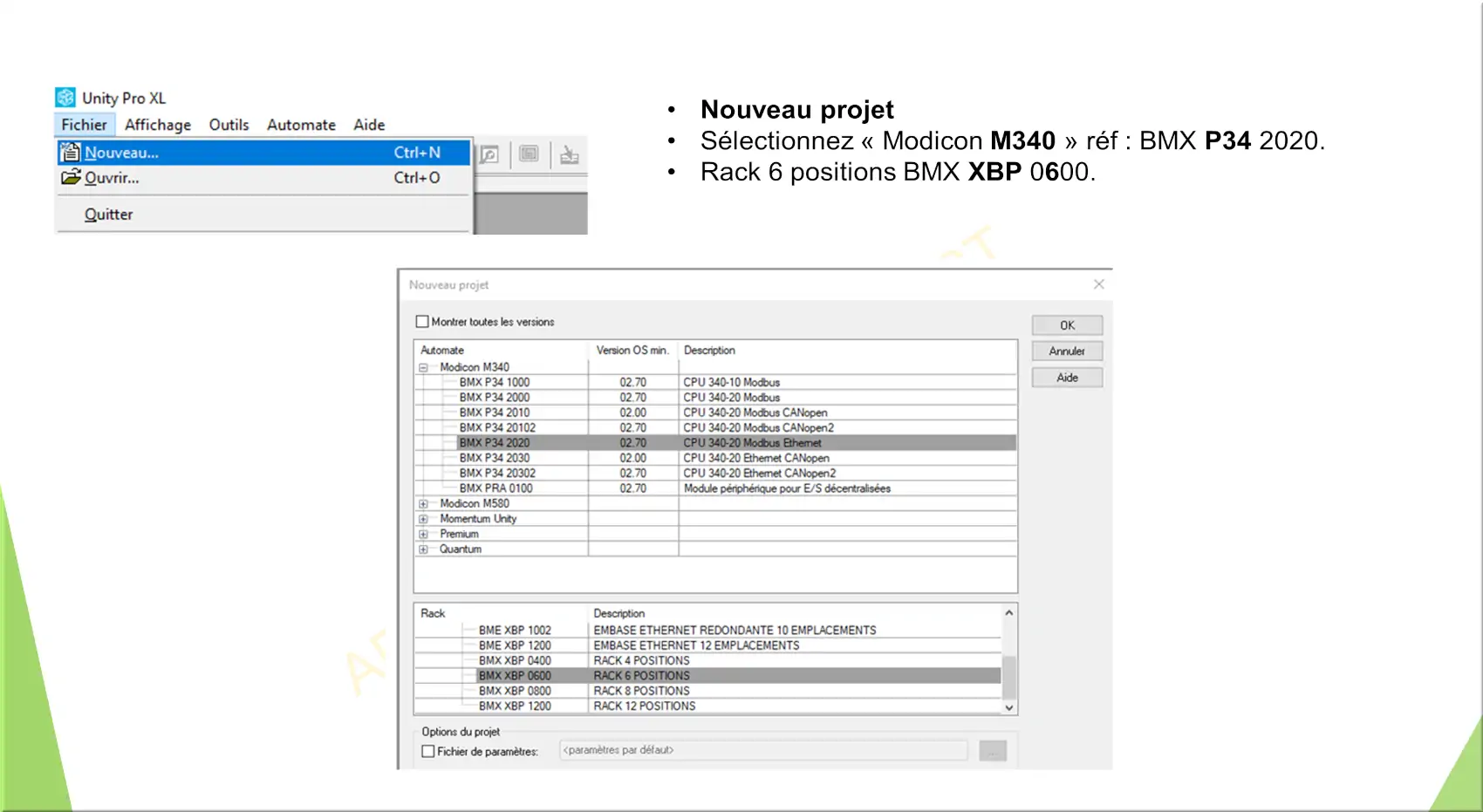
Task: Expand the Quantum tree node
Action: coord(423,549)
